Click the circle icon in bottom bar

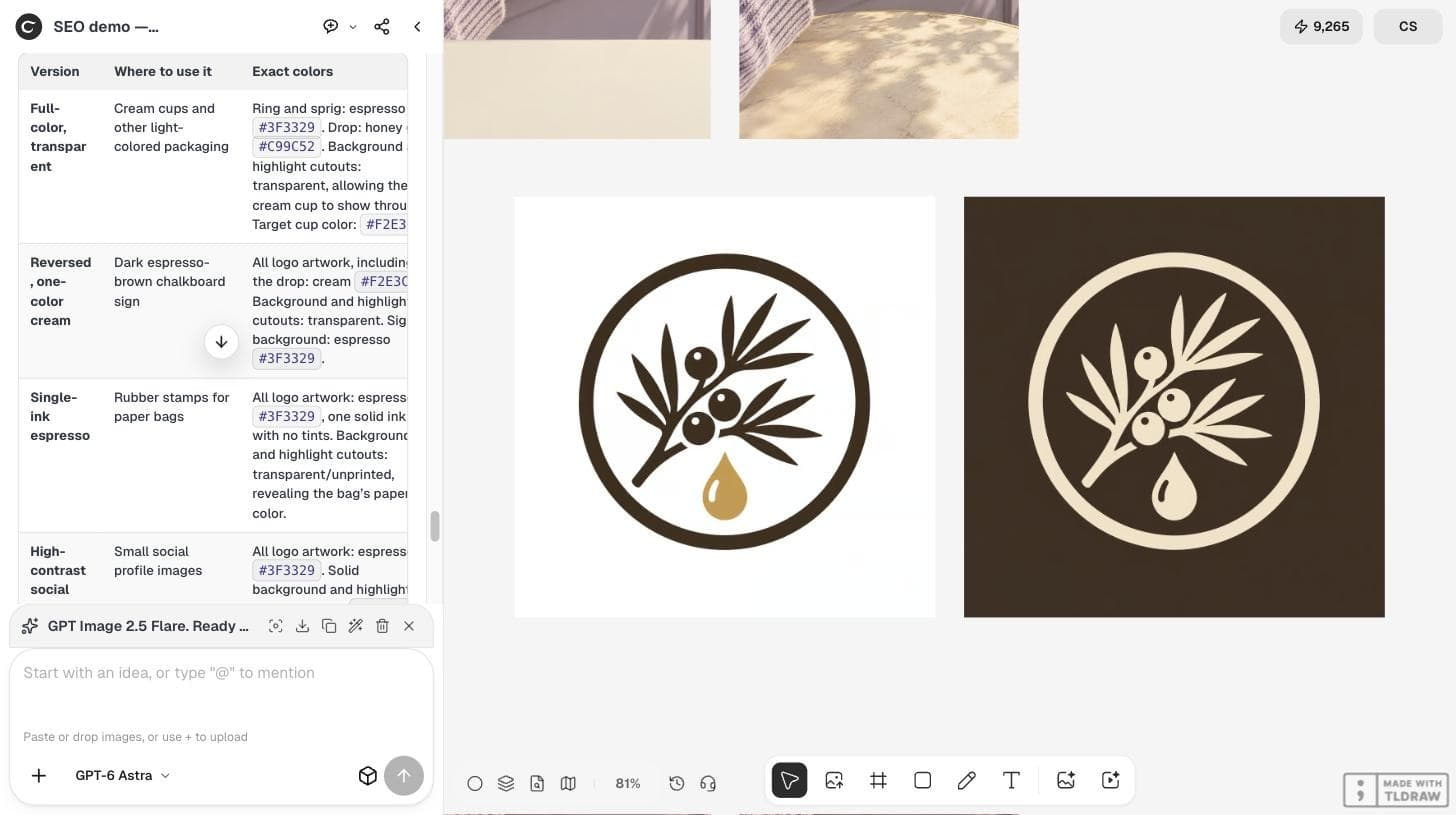pos(475,783)
